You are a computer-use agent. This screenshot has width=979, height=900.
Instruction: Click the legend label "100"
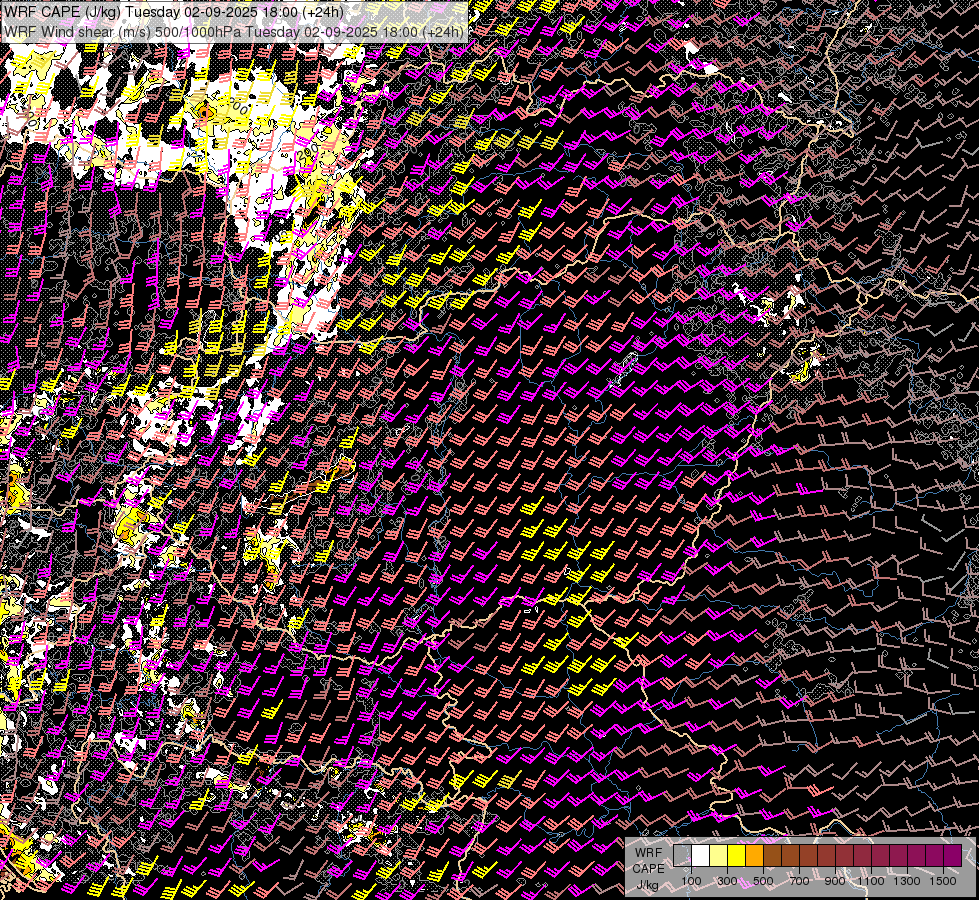pos(691,881)
